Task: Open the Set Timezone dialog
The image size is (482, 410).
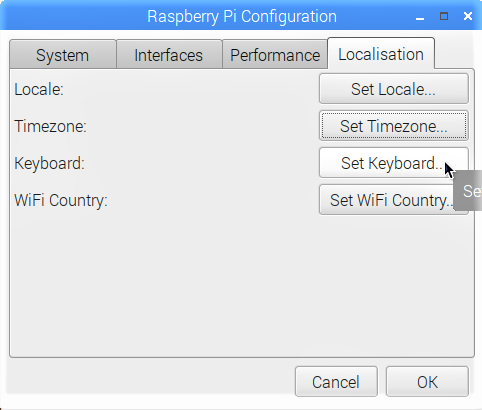Action: point(394,126)
